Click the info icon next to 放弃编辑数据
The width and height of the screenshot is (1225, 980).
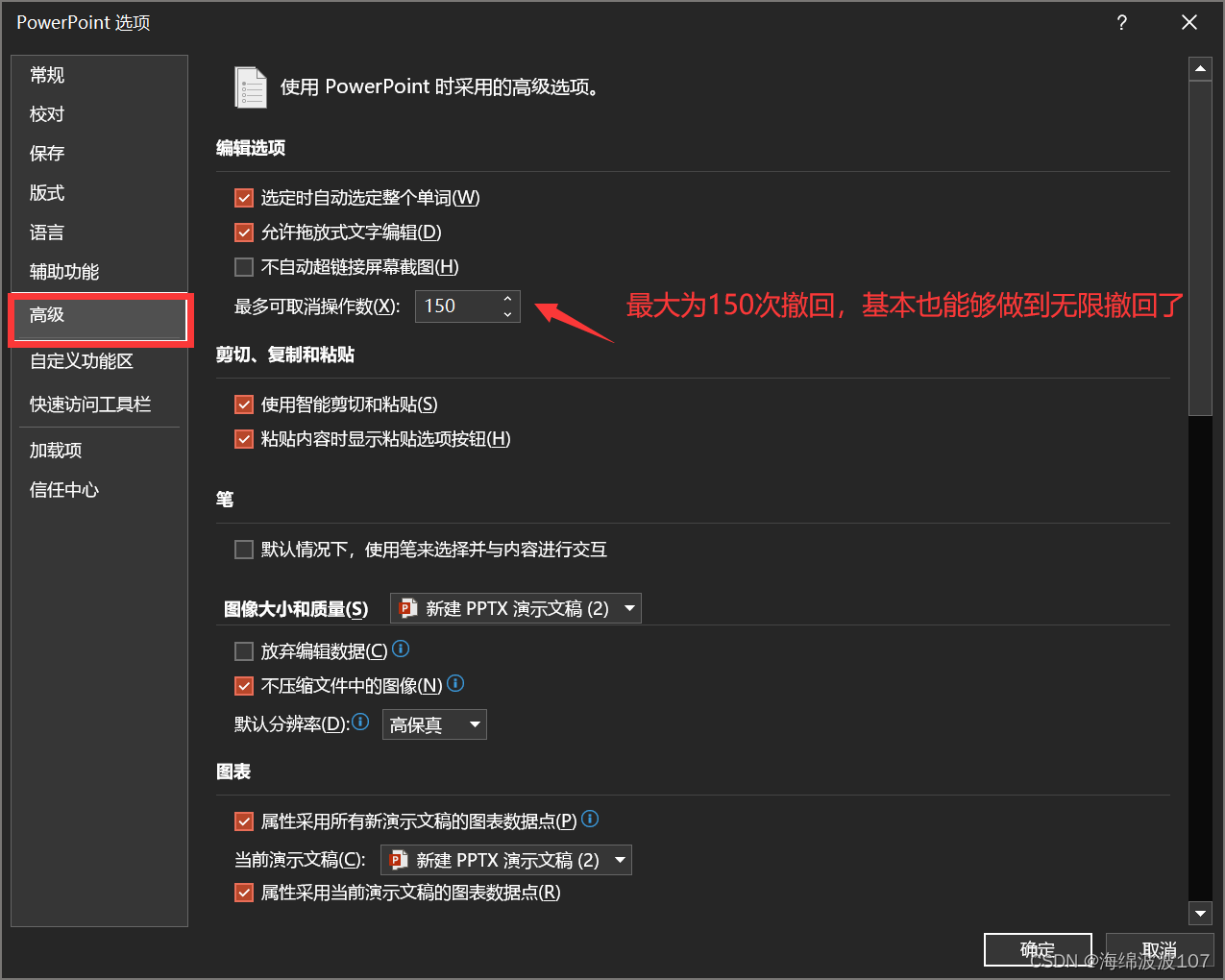[402, 649]
